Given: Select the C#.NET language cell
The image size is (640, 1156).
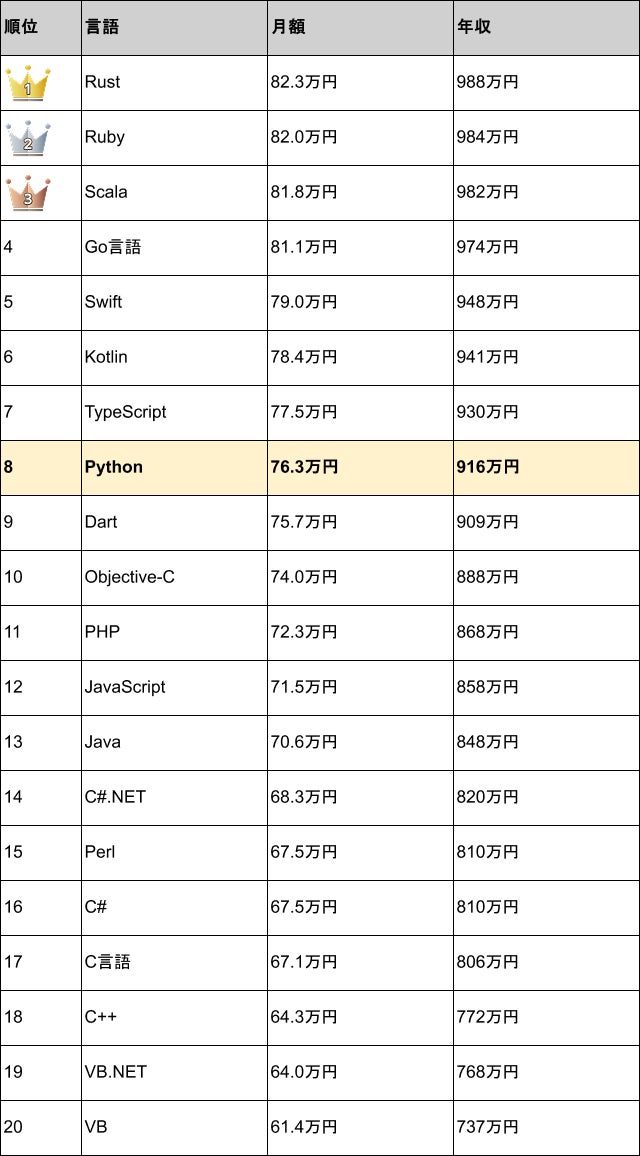Looking at the screenshot, I should pyautogui.click(x=174, y=798).
